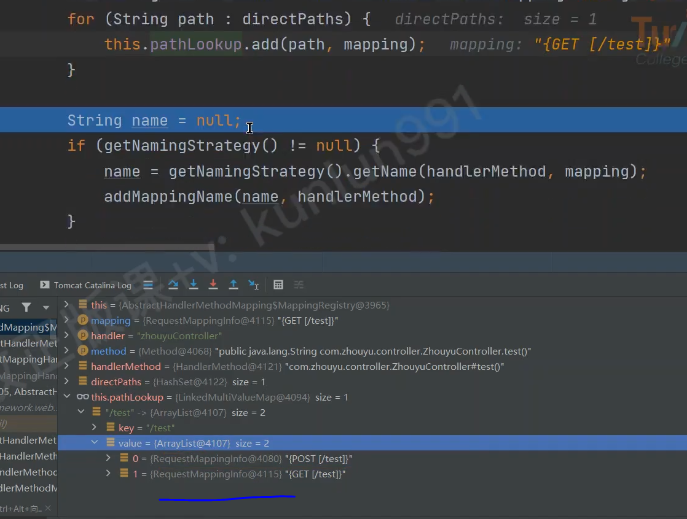Expand the 'handler' variable node
The width and height of the screenshot is (687, 519).
67,335
